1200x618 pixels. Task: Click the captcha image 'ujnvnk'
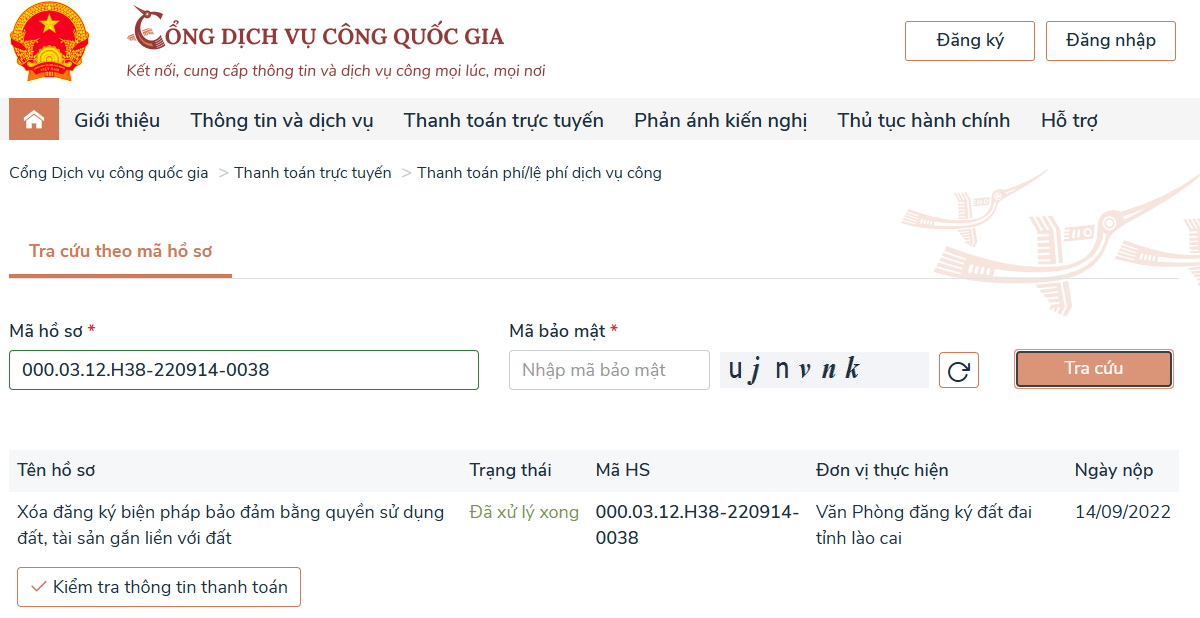(824, 370)
